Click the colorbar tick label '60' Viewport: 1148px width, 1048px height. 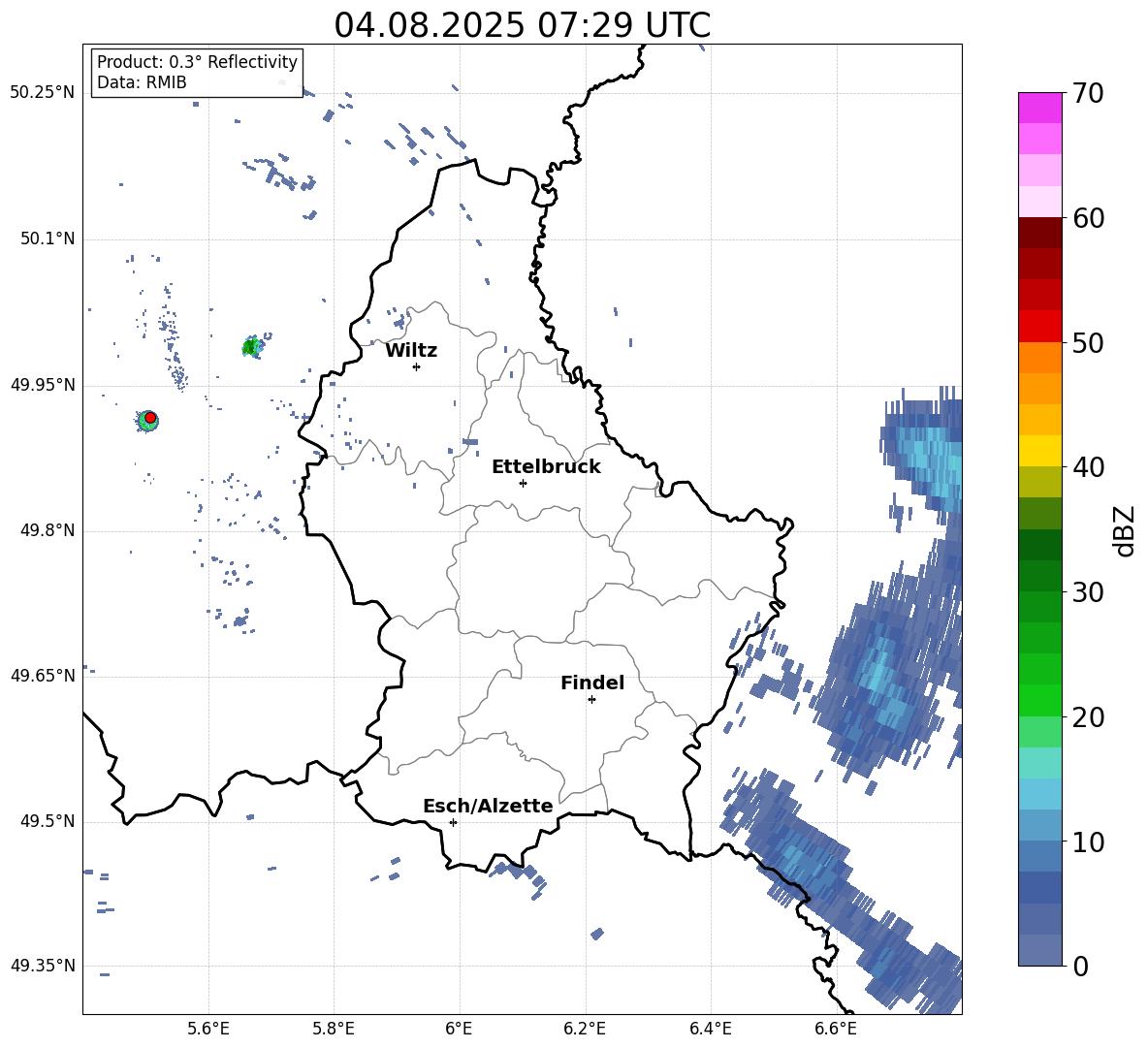1088,218
